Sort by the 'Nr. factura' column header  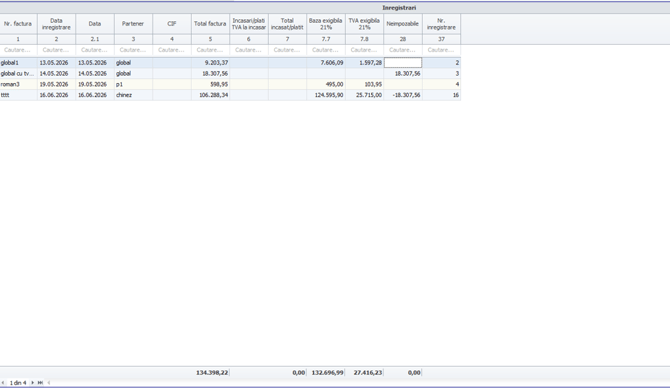pos(18,24)
